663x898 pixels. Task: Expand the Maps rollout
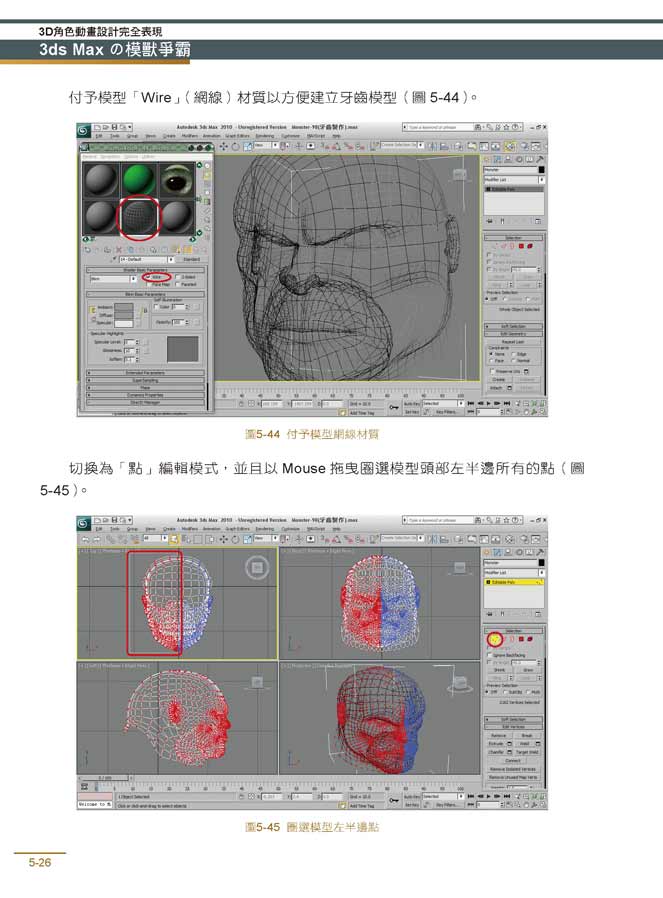pos(145,388)
